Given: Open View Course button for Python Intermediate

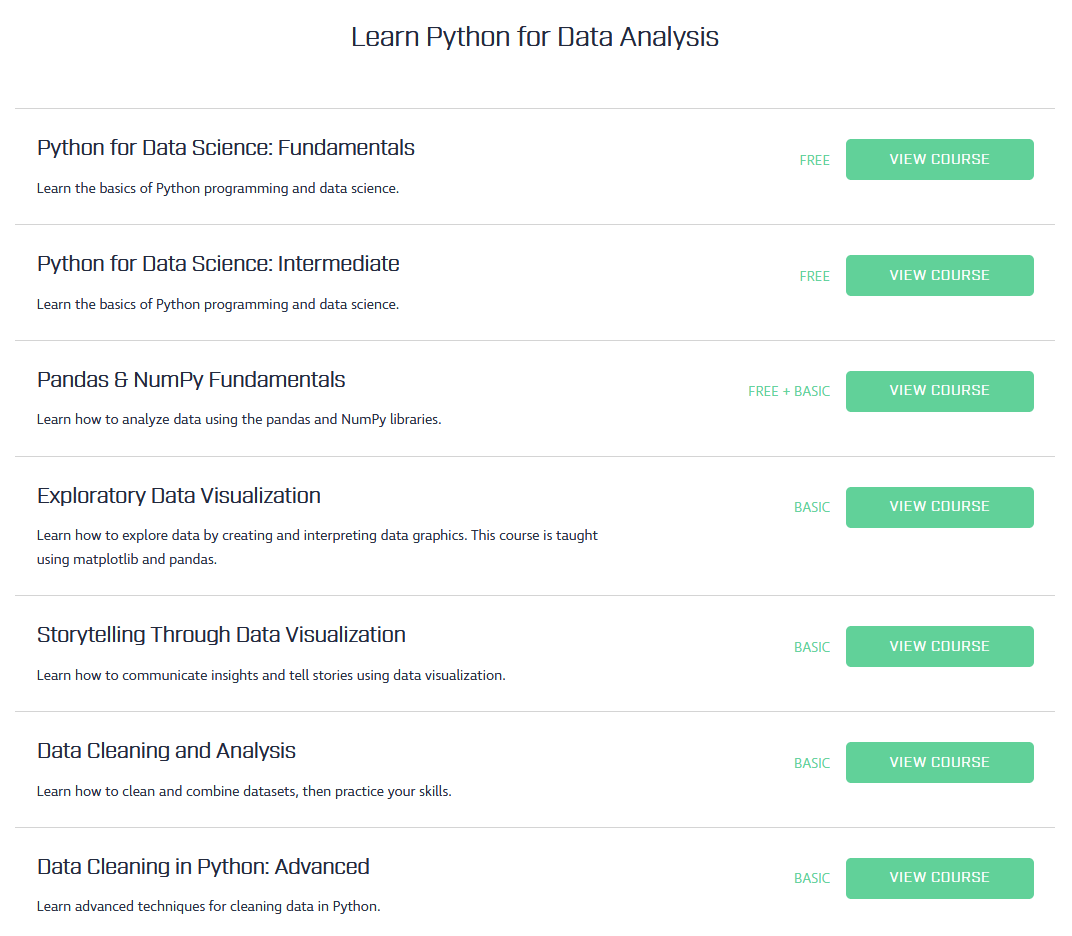Looking at the screenshot, I should click(939, 275).
